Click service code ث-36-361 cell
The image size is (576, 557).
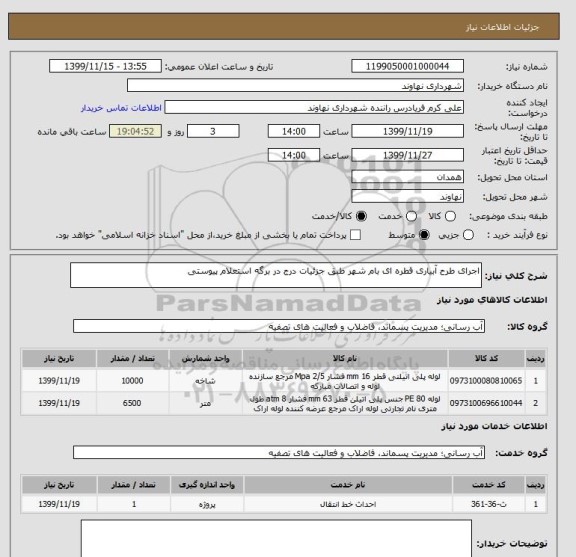coord(489,504)
